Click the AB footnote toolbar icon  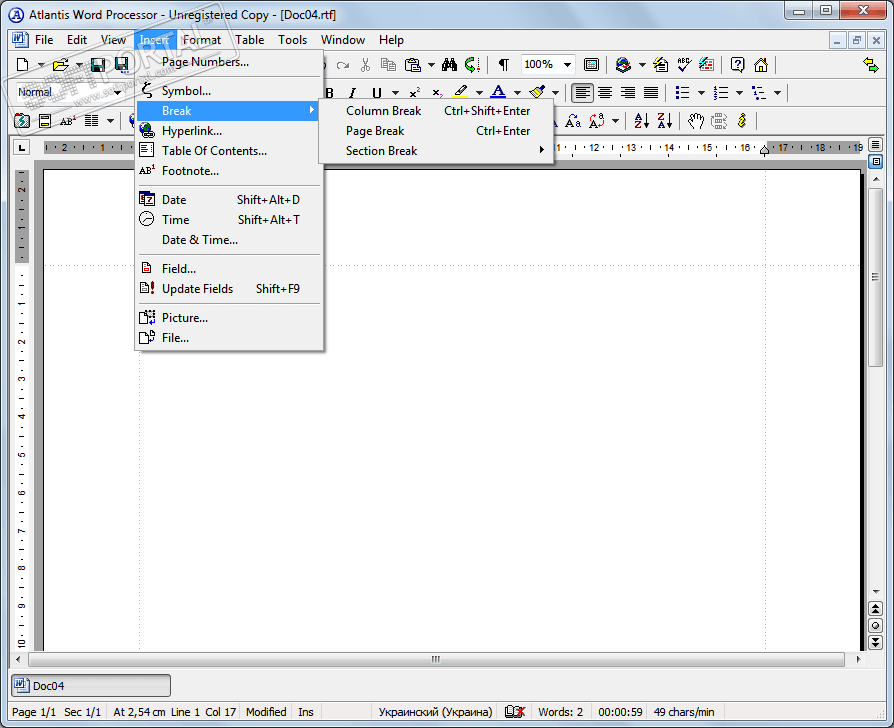(x=68, y=121)
